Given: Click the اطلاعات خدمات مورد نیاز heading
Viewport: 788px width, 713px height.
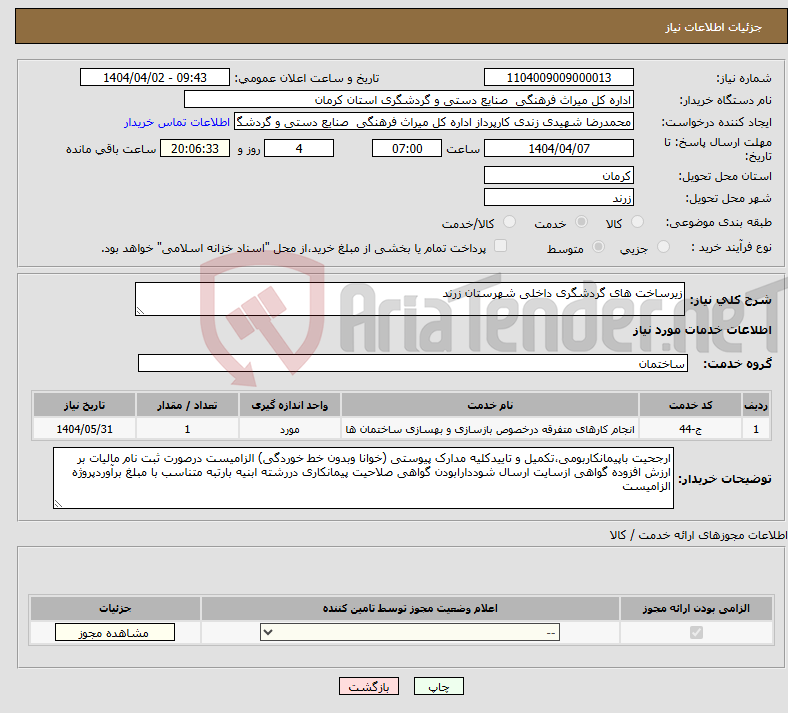Looking at the screenshot, I should (702, 330).
